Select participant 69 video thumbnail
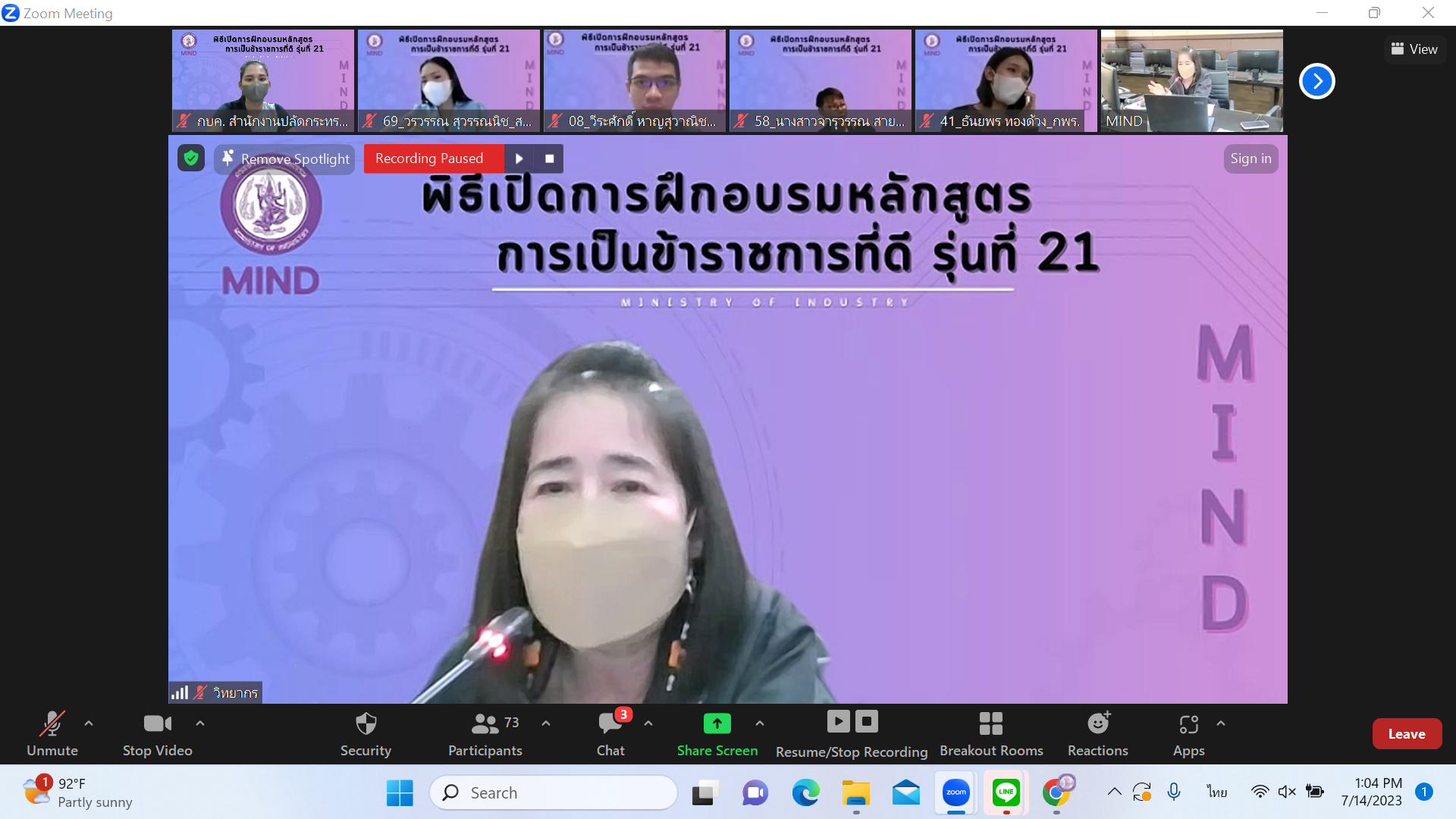The image size is (1456, 819). [449, 80]
